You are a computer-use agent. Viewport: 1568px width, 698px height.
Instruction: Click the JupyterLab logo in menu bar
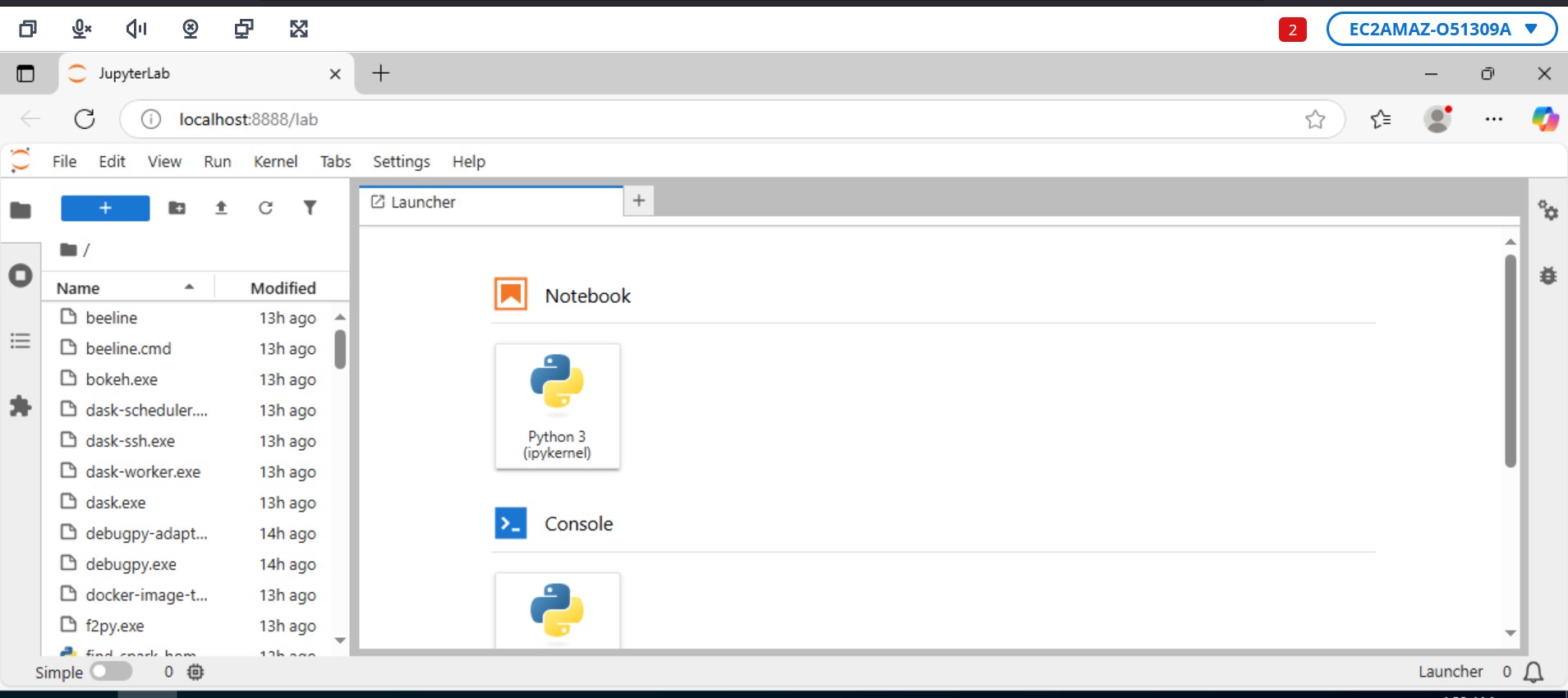coord(21,160)
